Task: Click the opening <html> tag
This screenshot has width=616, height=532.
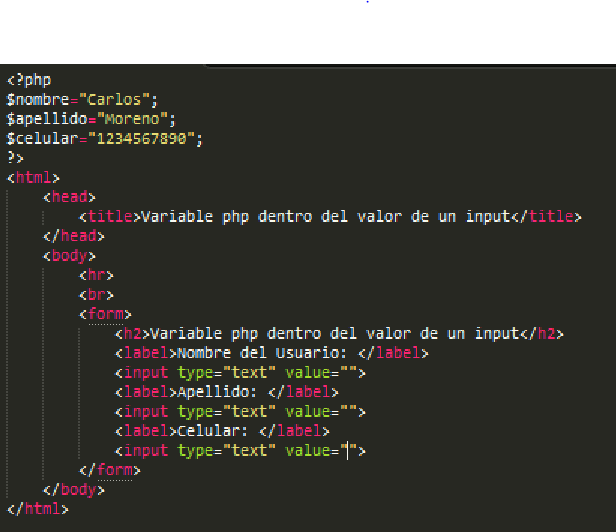Action: [33, 178]
